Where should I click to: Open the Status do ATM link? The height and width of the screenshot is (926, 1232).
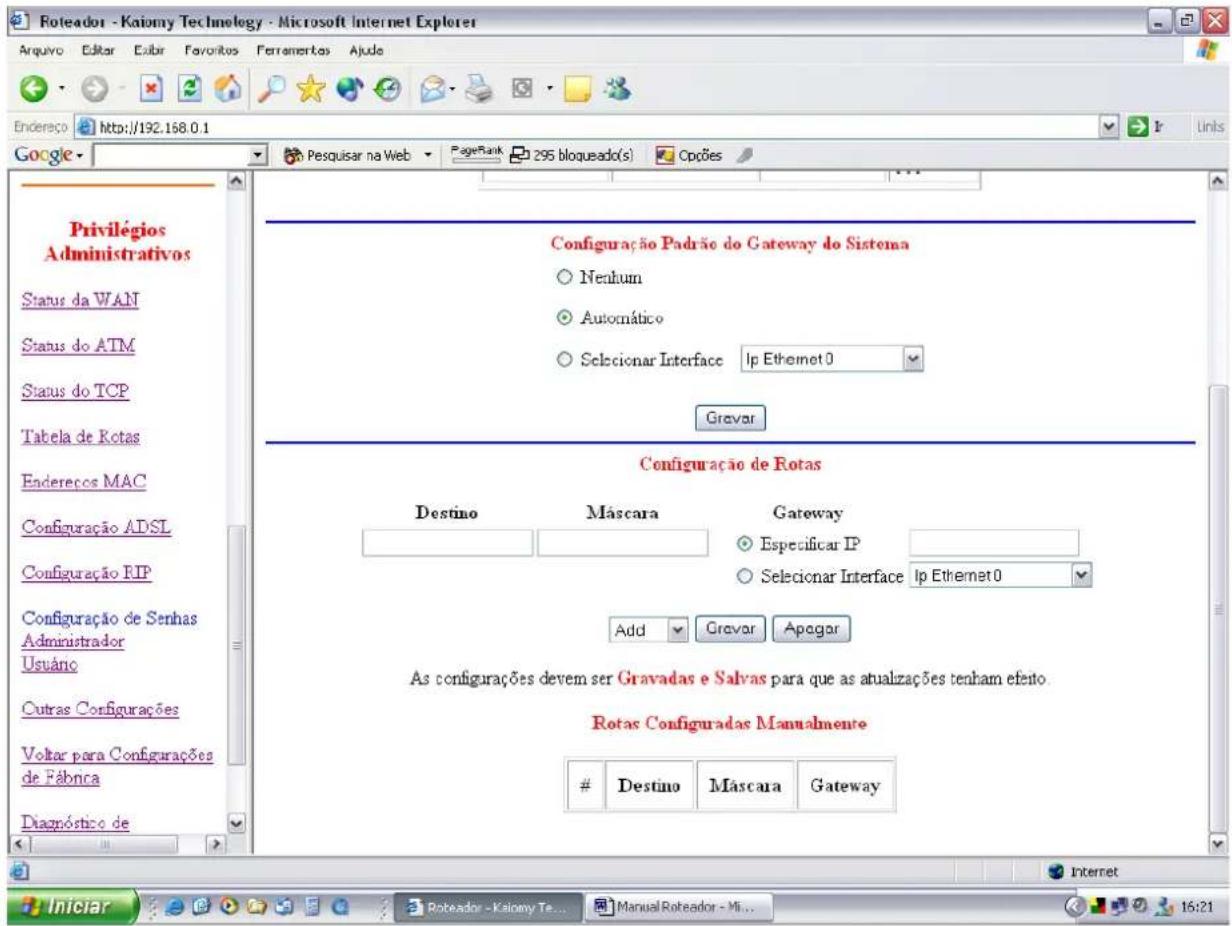tap(78, 346)
